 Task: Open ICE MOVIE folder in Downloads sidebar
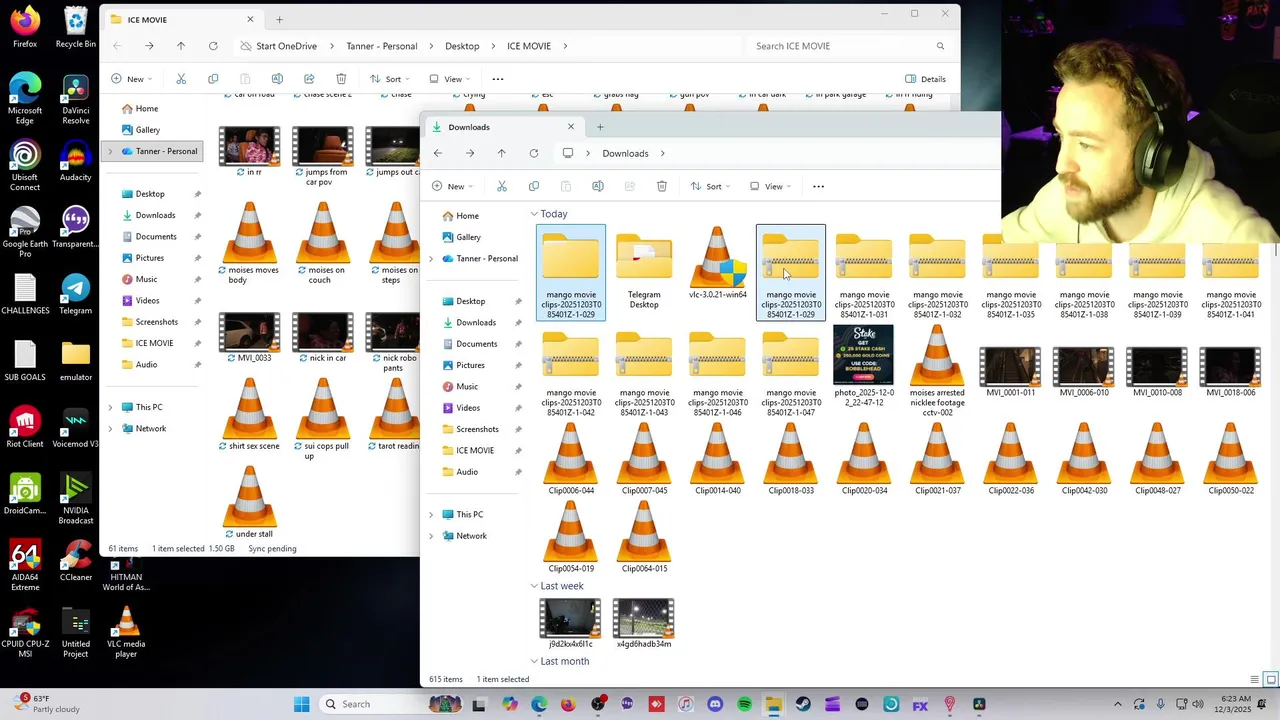click(475, 451)
